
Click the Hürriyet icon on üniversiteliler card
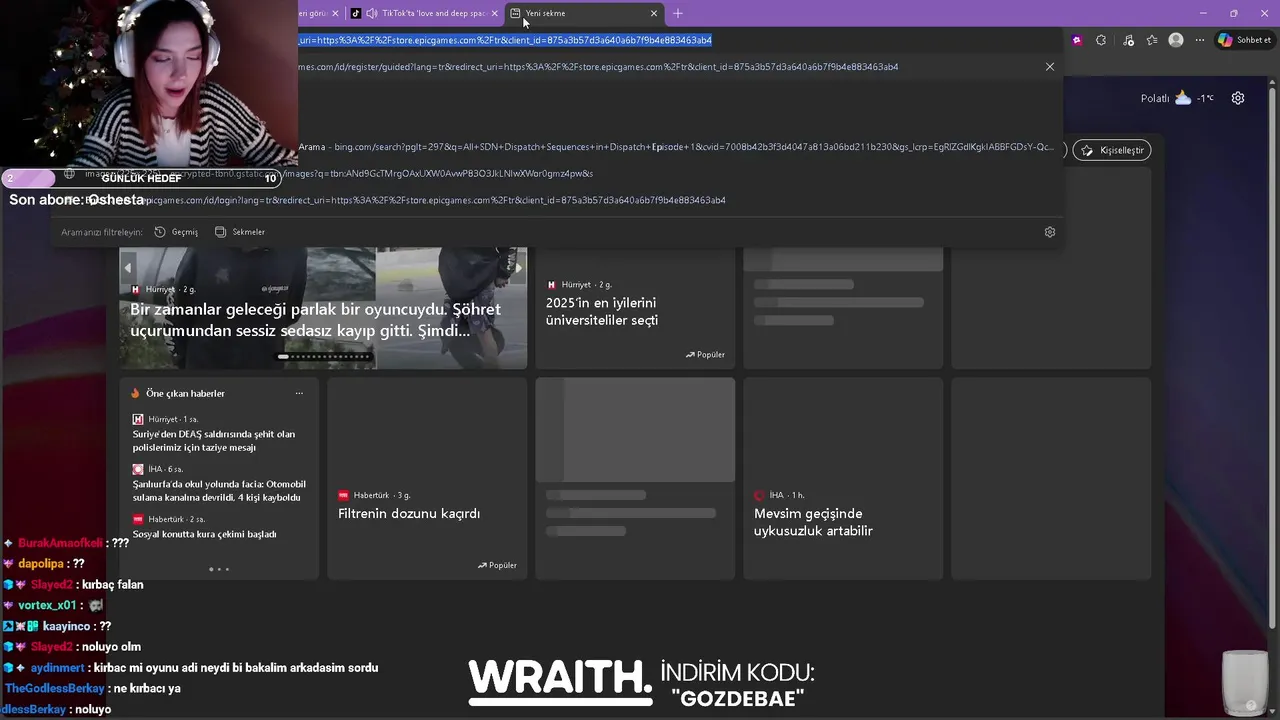coord(551,285)
